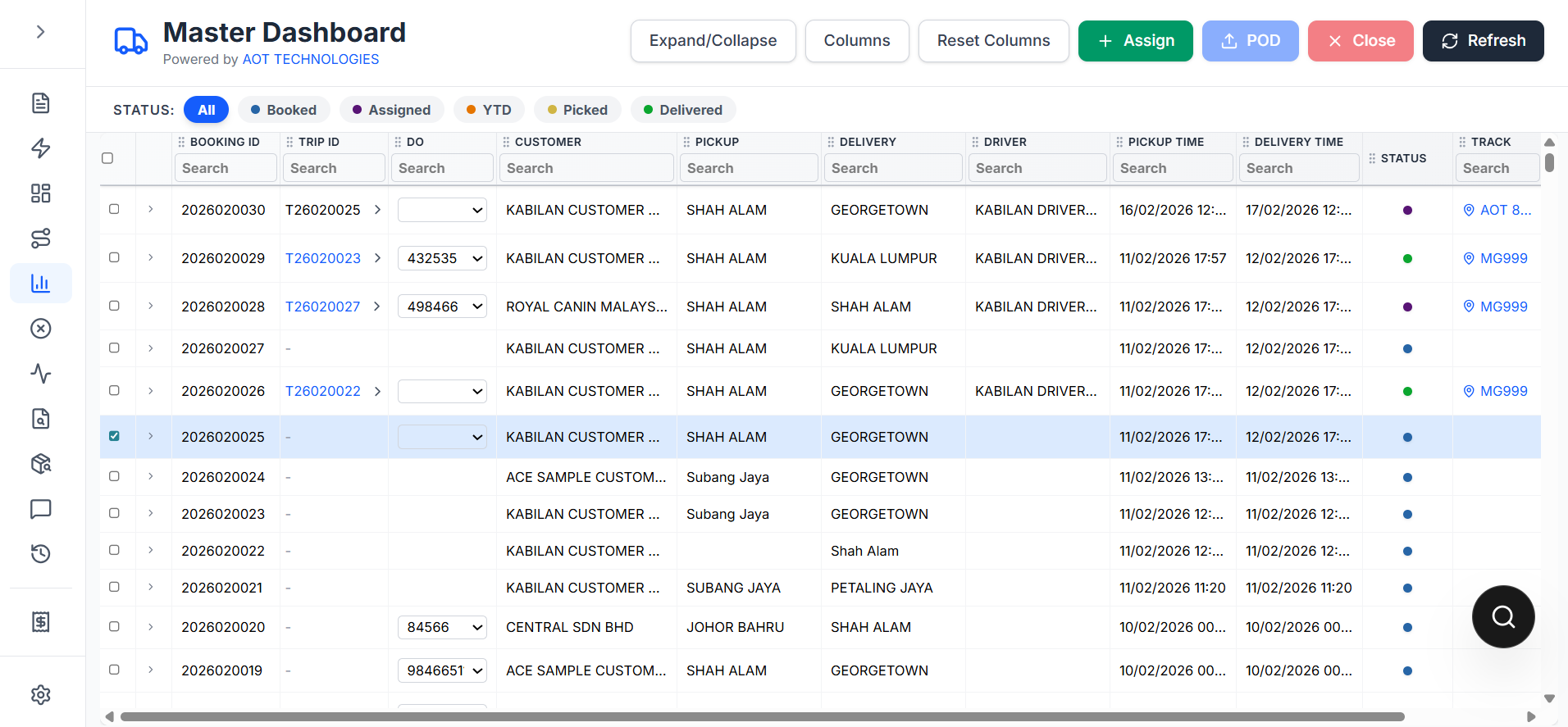1568x727 pixels.
Task: Click the green Assign button
Action: click(x=1136, y=41)
